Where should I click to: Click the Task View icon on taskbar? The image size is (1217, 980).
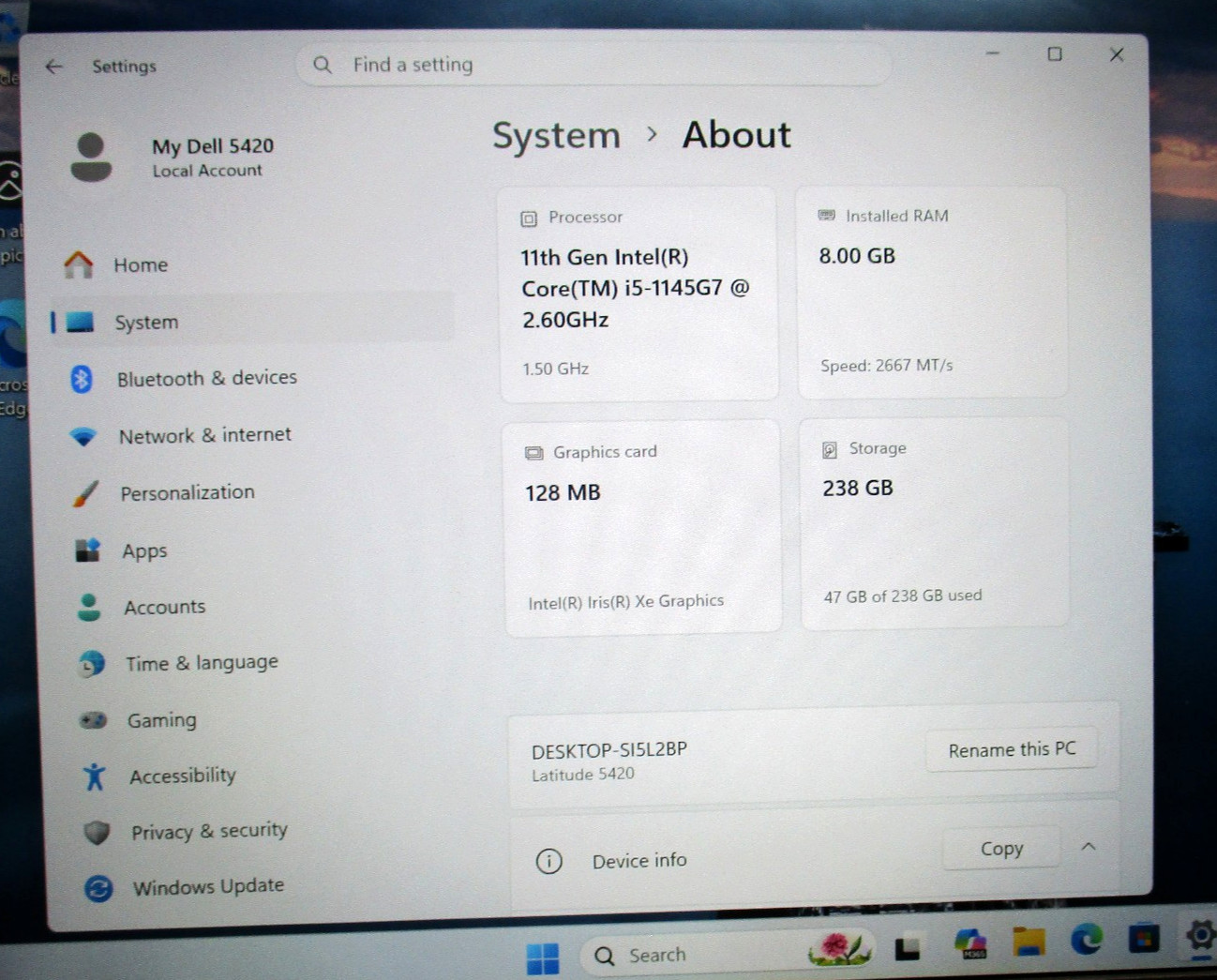908,948
